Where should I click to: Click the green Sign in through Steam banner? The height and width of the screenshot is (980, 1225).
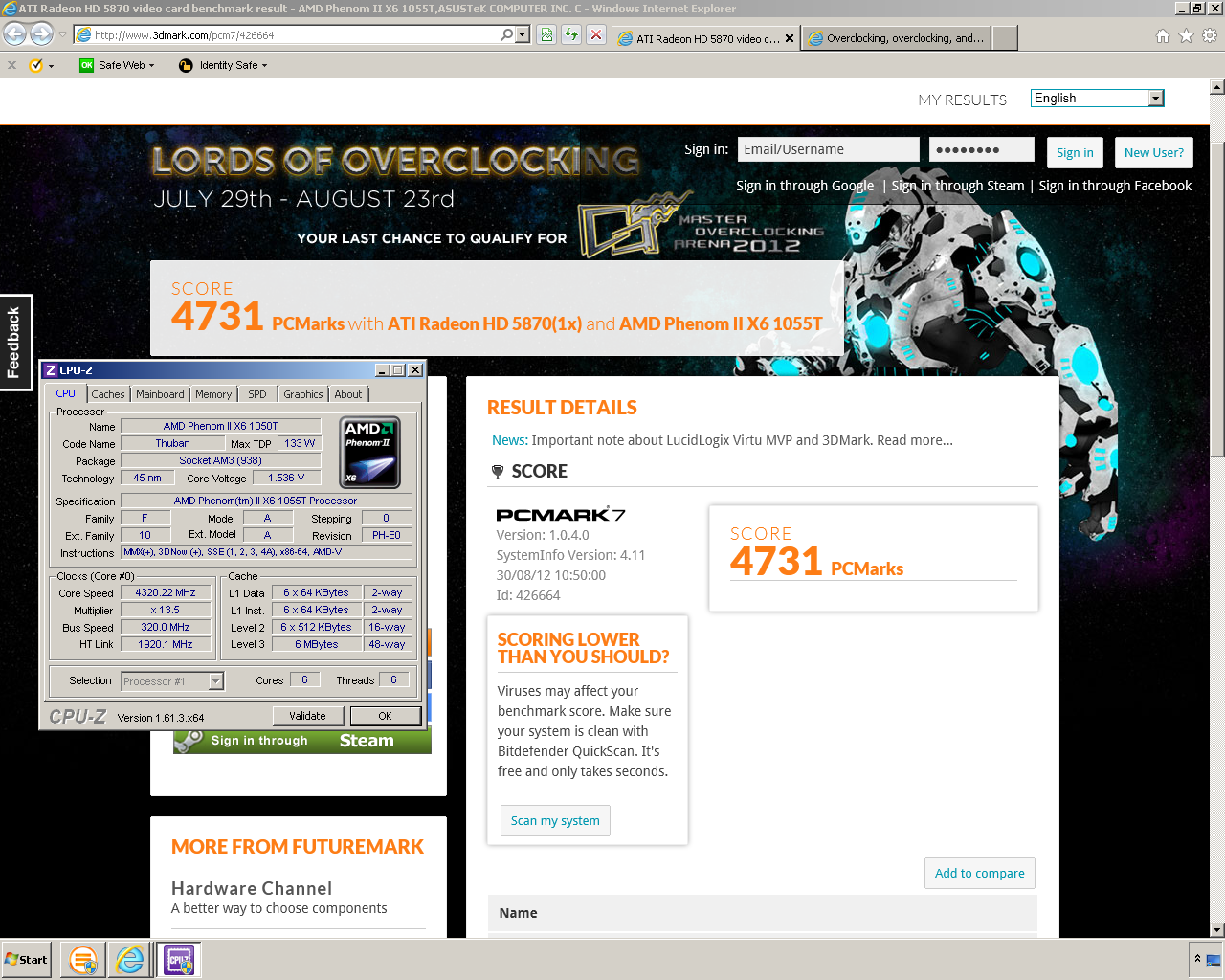click(x=302, y=741)
